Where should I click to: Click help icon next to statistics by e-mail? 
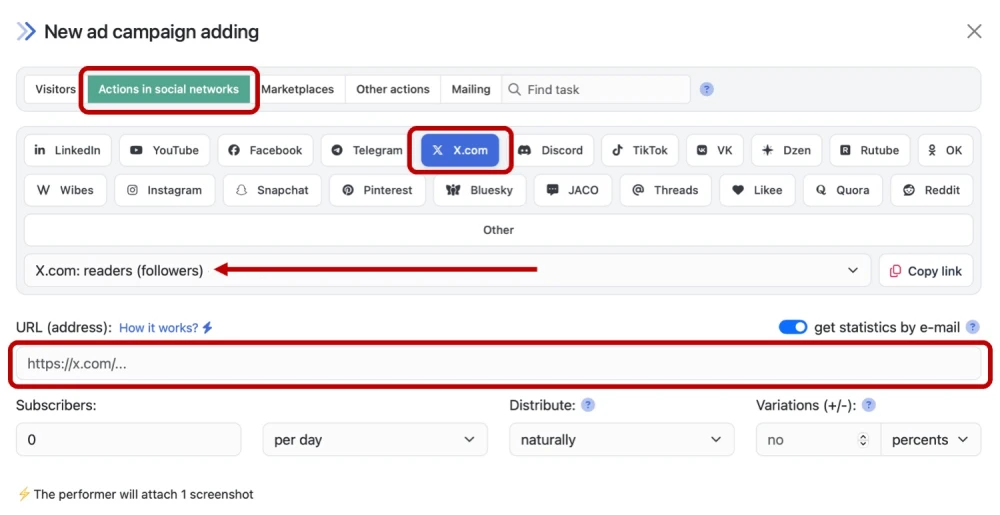click(x=973, y=327)
